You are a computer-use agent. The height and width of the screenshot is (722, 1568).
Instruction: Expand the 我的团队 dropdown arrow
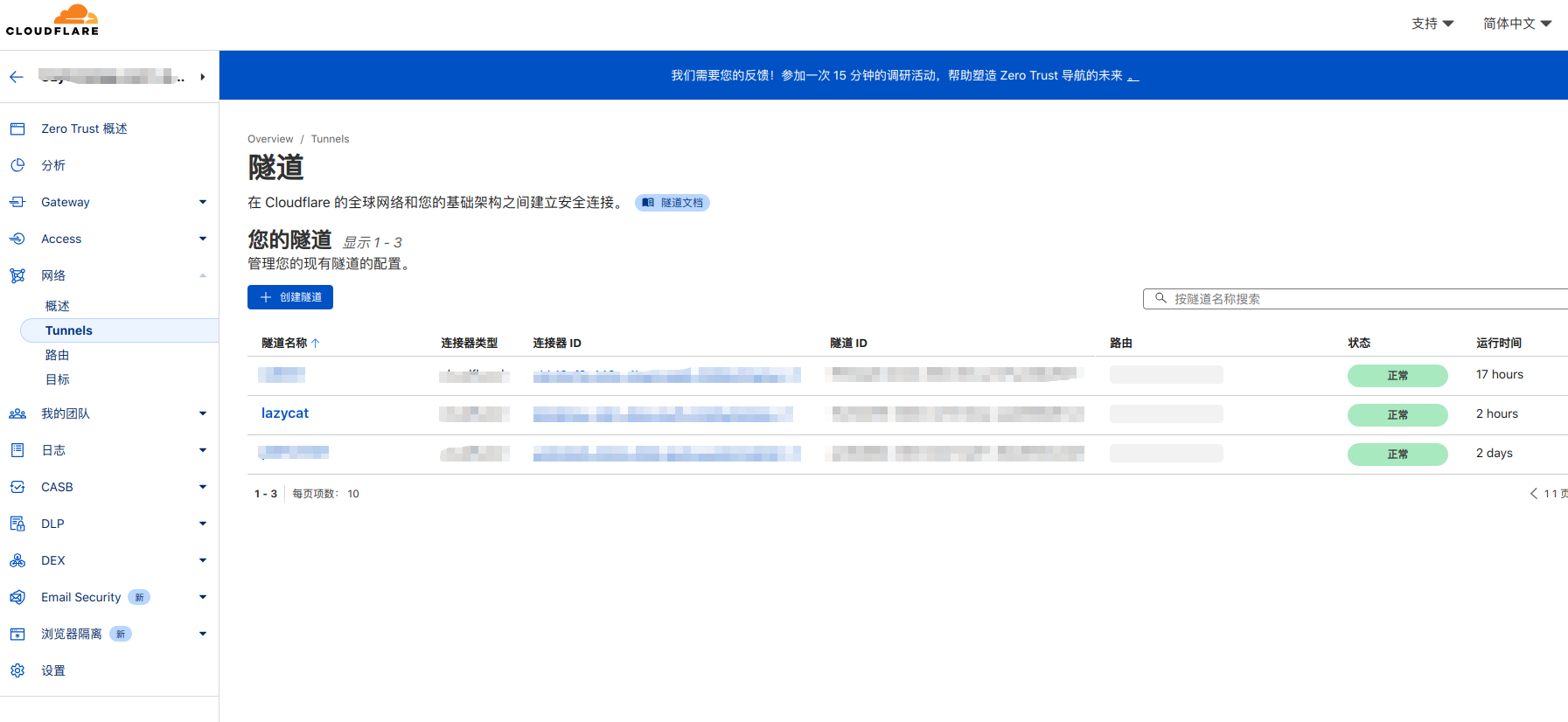coord(203,413)
